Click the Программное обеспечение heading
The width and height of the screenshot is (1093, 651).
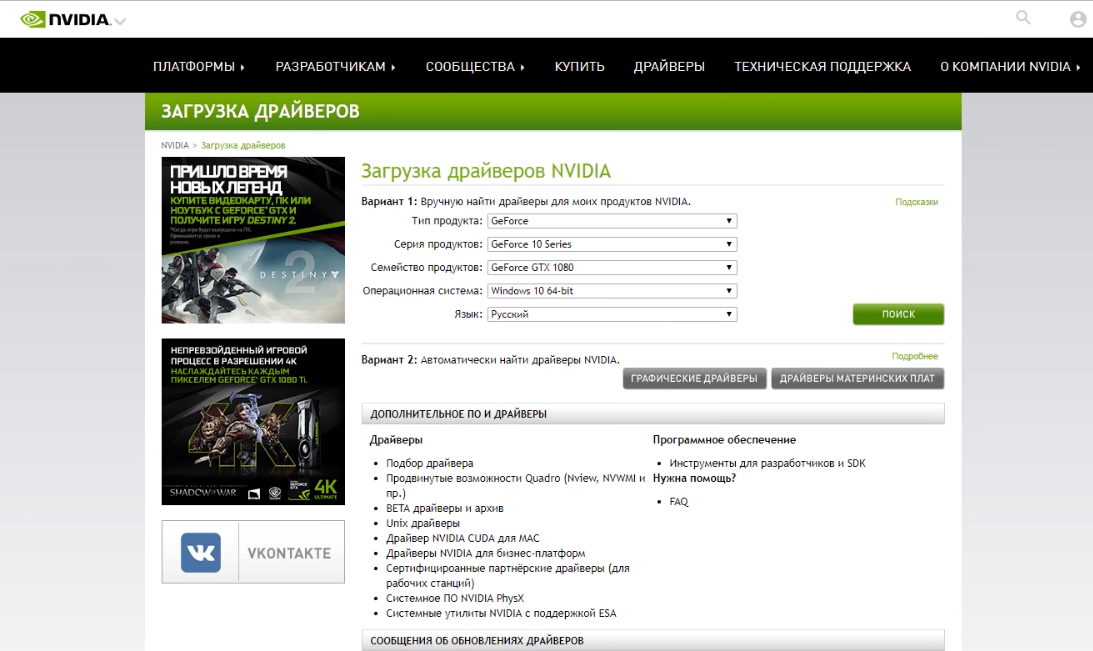(x=724, y=440)
